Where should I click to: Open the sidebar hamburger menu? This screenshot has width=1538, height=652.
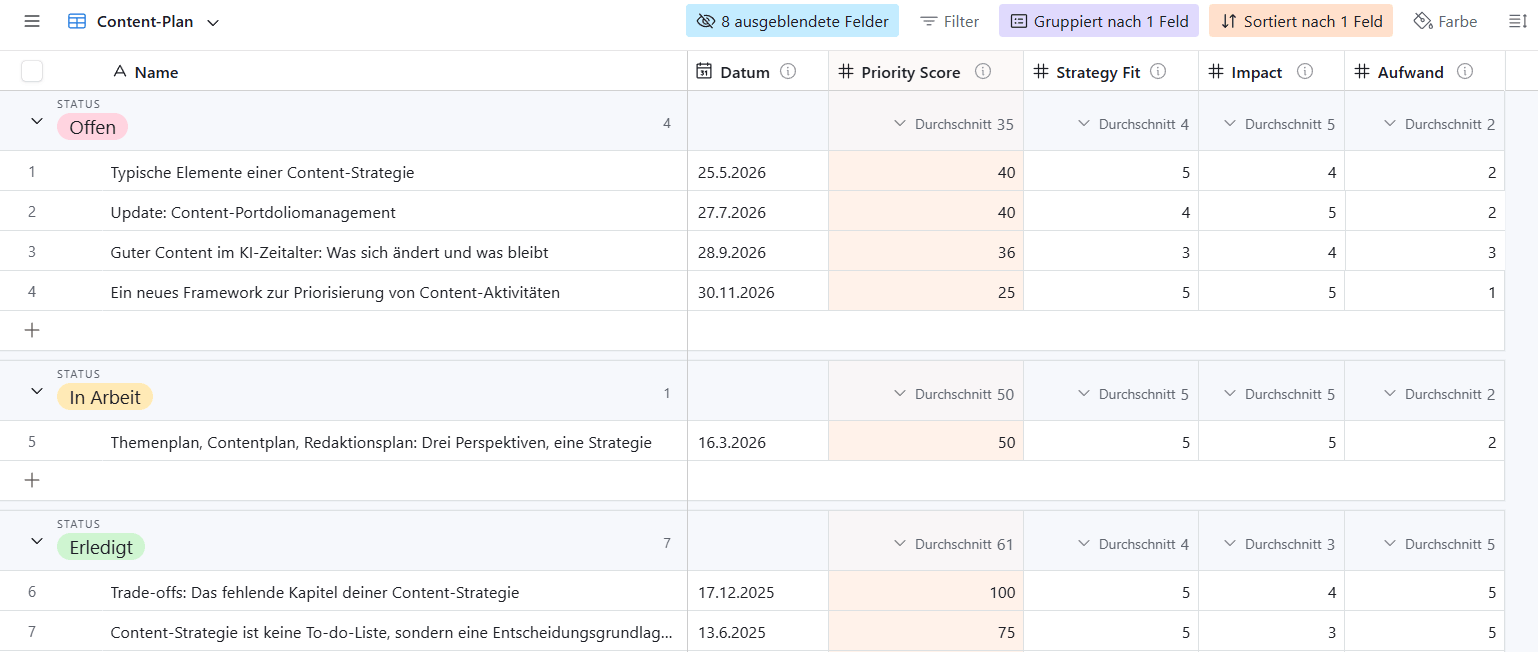point(31,20)
